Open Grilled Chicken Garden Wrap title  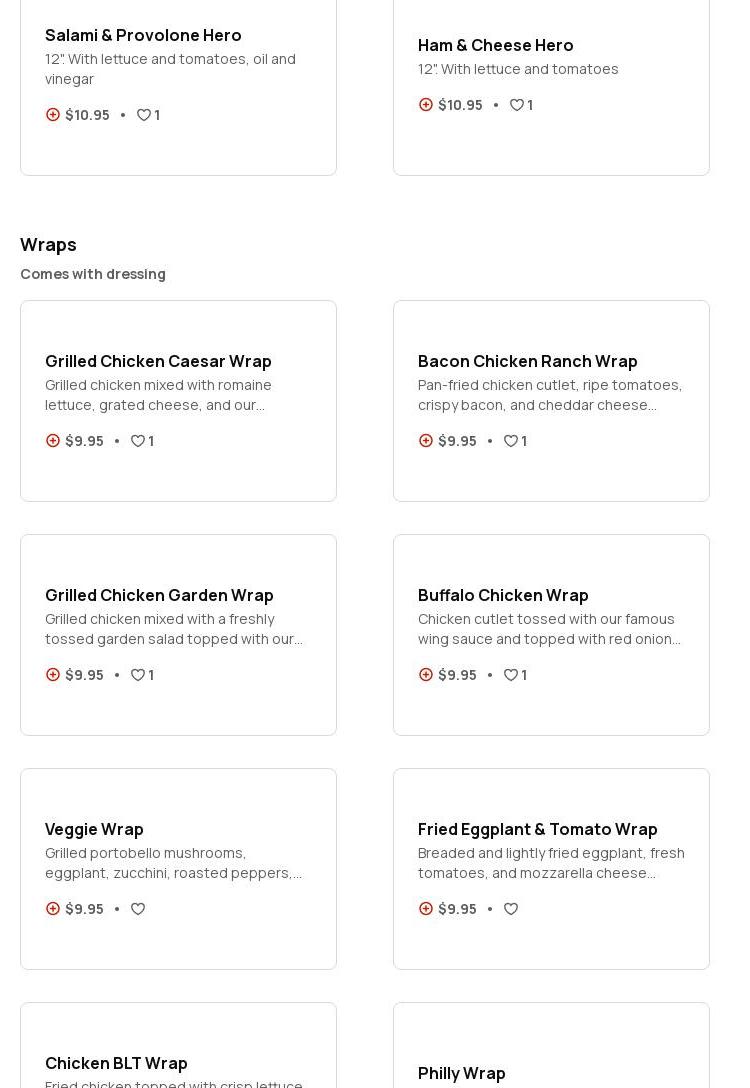tap(159, 595)
